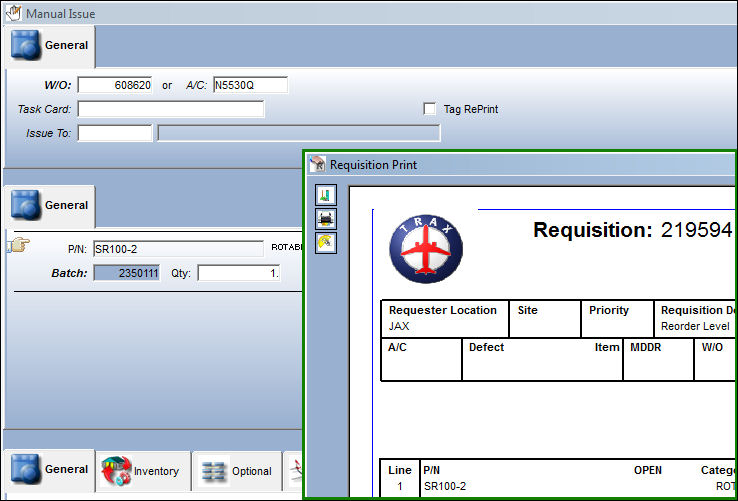
Task: Click the 'Defect' column header
Action: 486,347
